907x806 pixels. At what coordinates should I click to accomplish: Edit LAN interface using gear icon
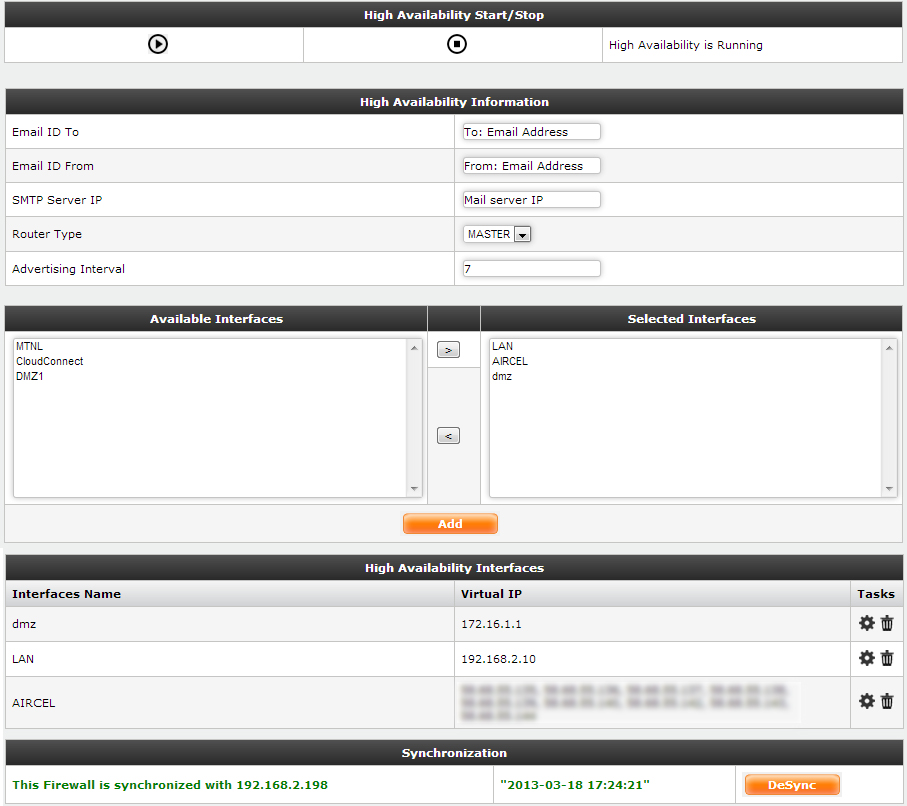[866, 658]
